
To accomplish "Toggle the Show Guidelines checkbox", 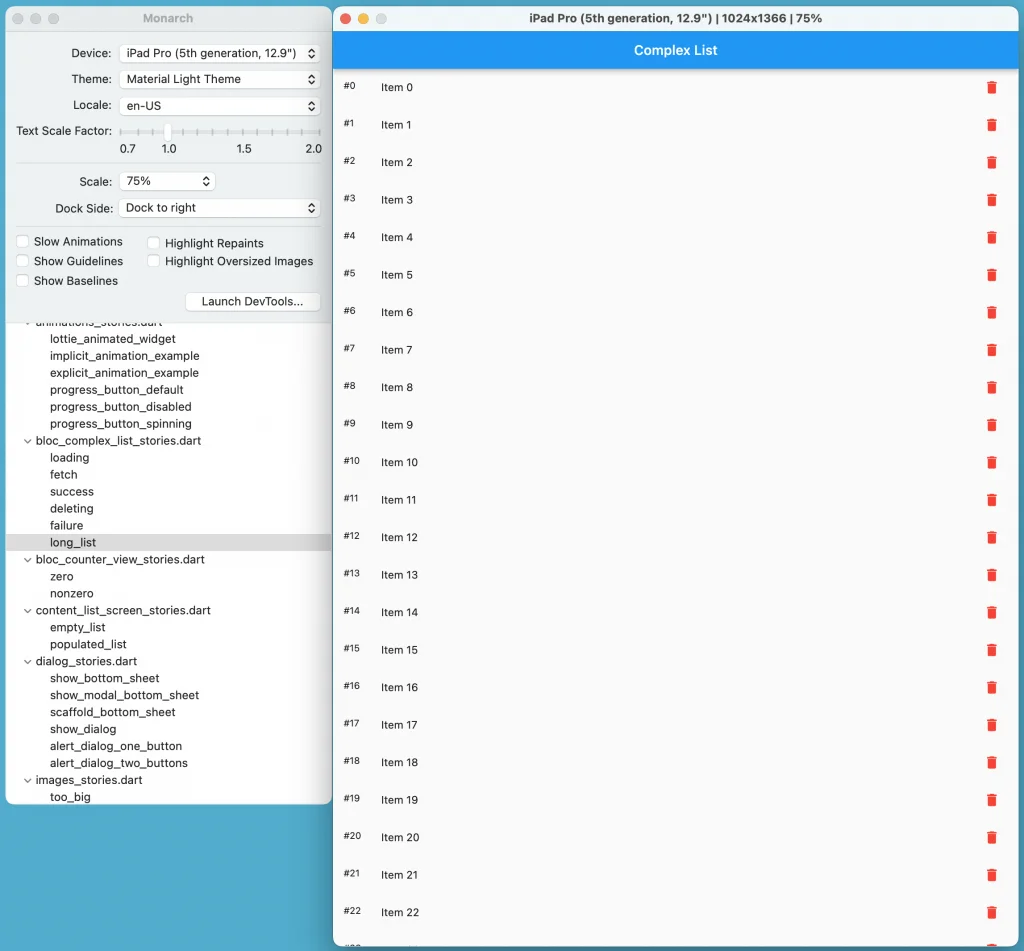I will [23, 261].
